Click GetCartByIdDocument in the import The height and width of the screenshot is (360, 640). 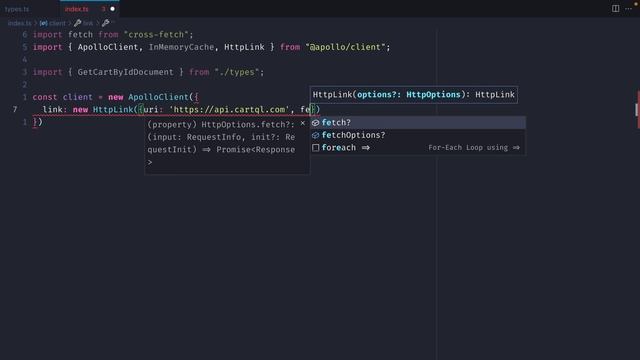click(x=125, y=72)
